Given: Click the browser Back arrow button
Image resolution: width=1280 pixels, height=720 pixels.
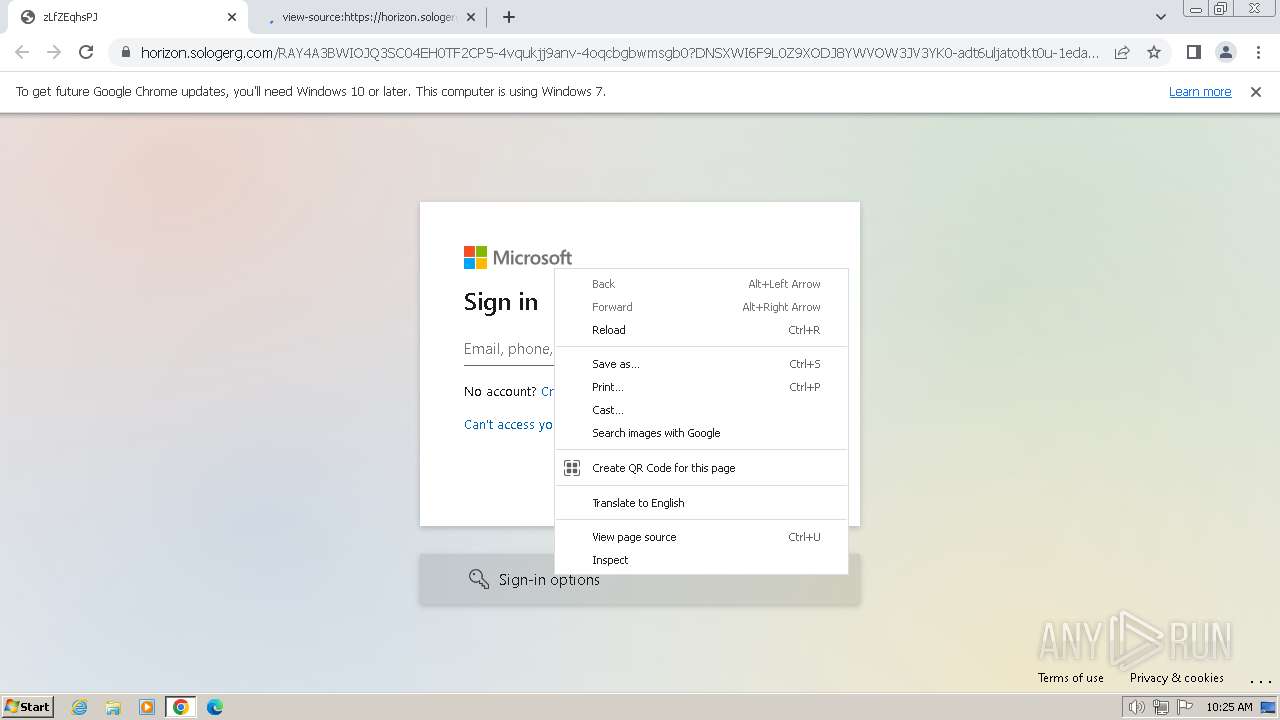Looking at the screenshot, I should tap(22, 52).
